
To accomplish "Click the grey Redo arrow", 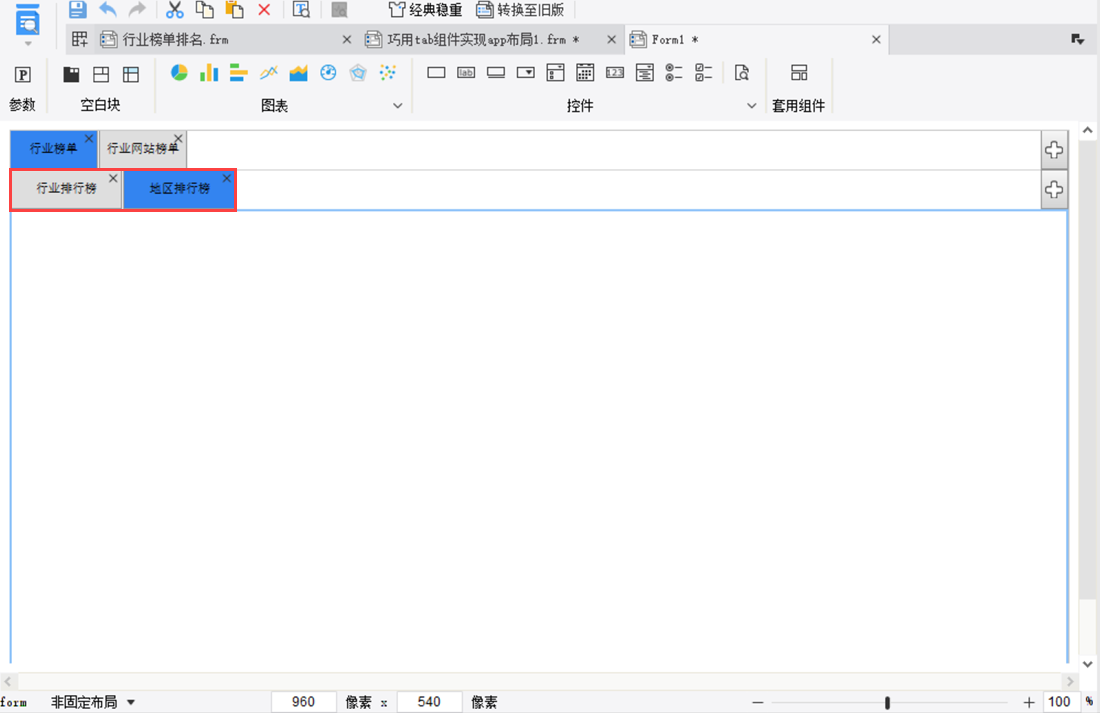I will 138,10.
